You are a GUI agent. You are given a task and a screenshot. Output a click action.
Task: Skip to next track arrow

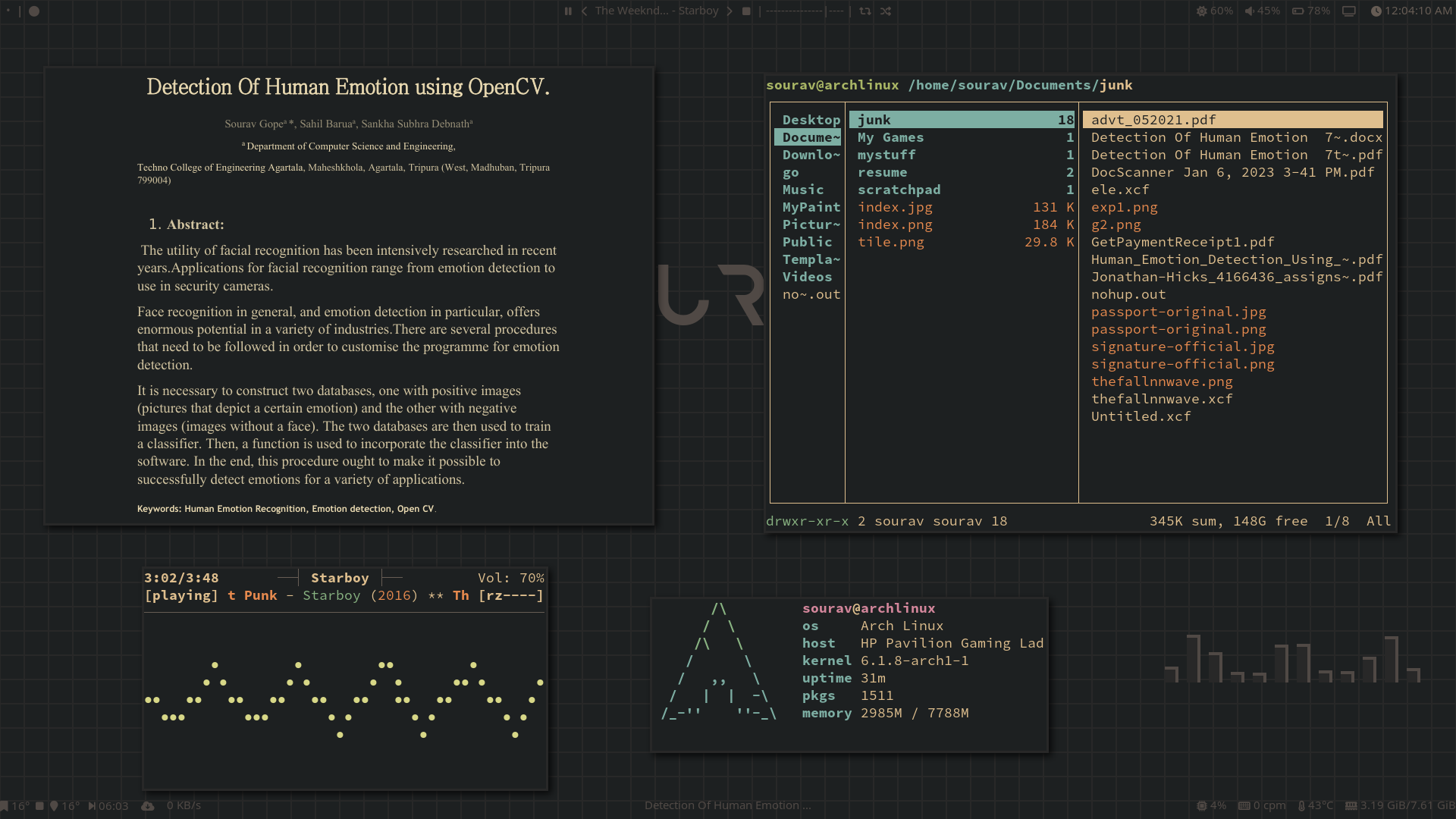(730, 11)
